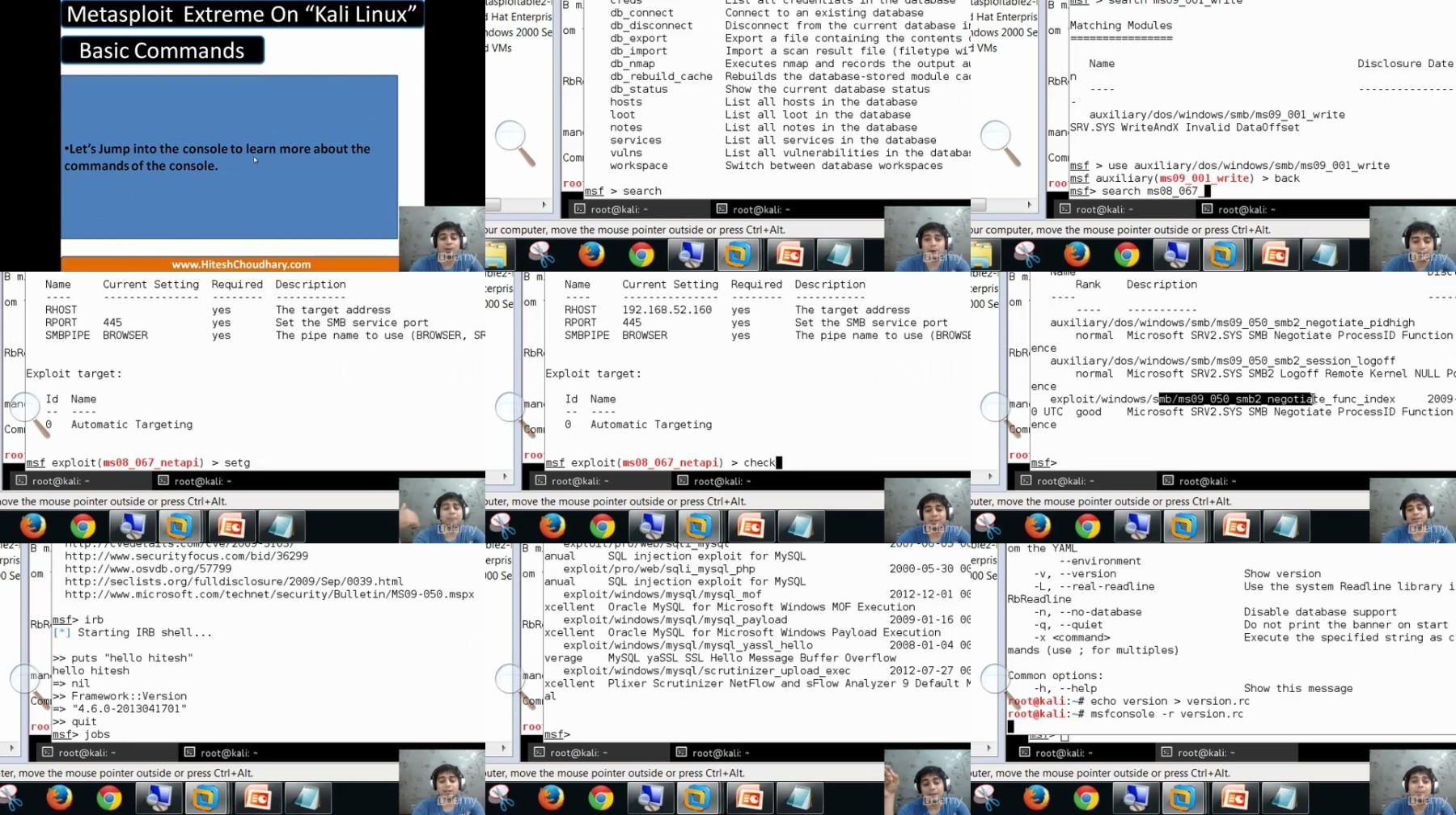1456x815 pixels.
Task: Open Chrome in the check frame taskbar
Action: pyautogui.click(x=602, y=526)
